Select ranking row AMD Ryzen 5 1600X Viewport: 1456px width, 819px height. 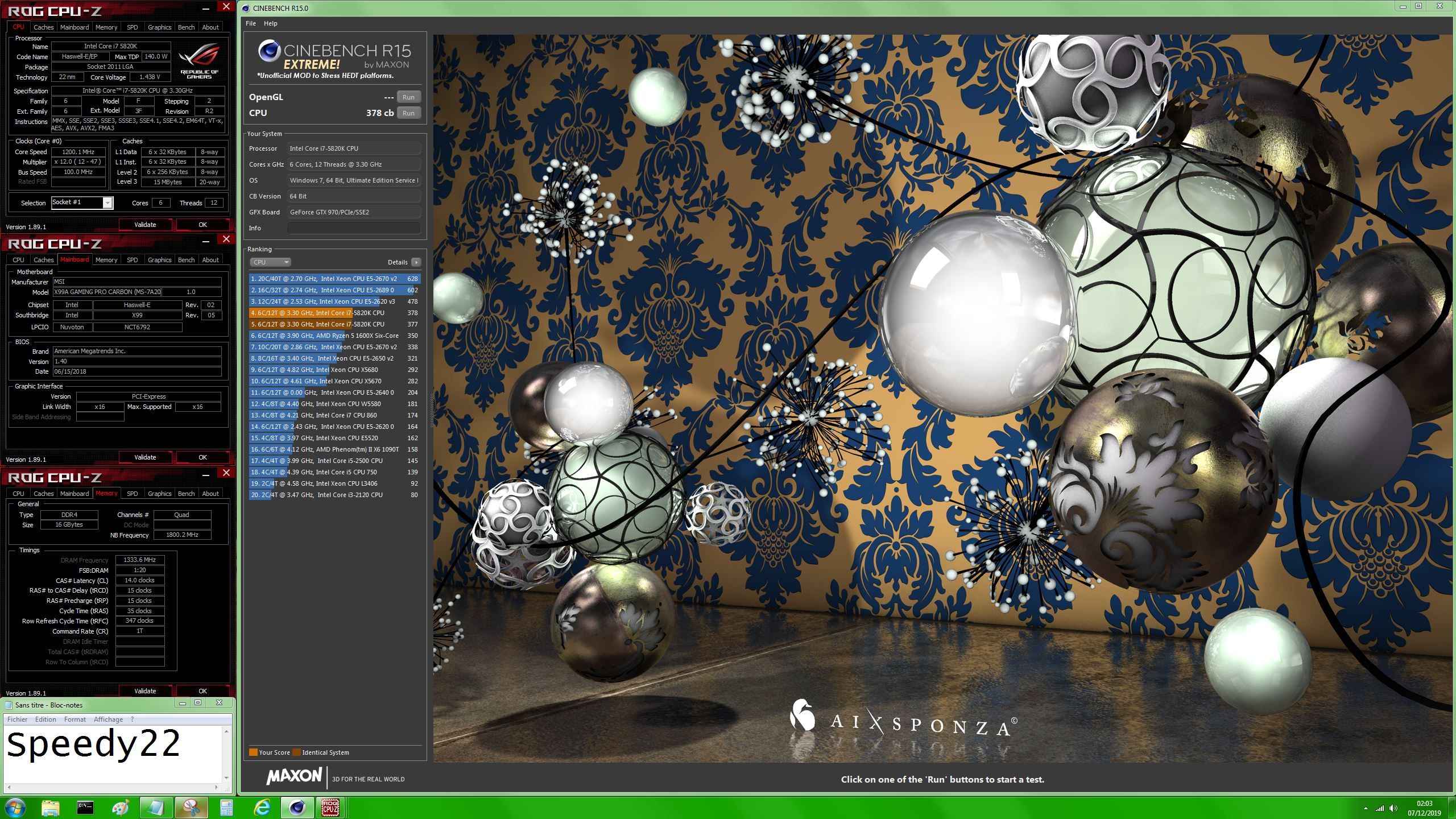(334, 336)
